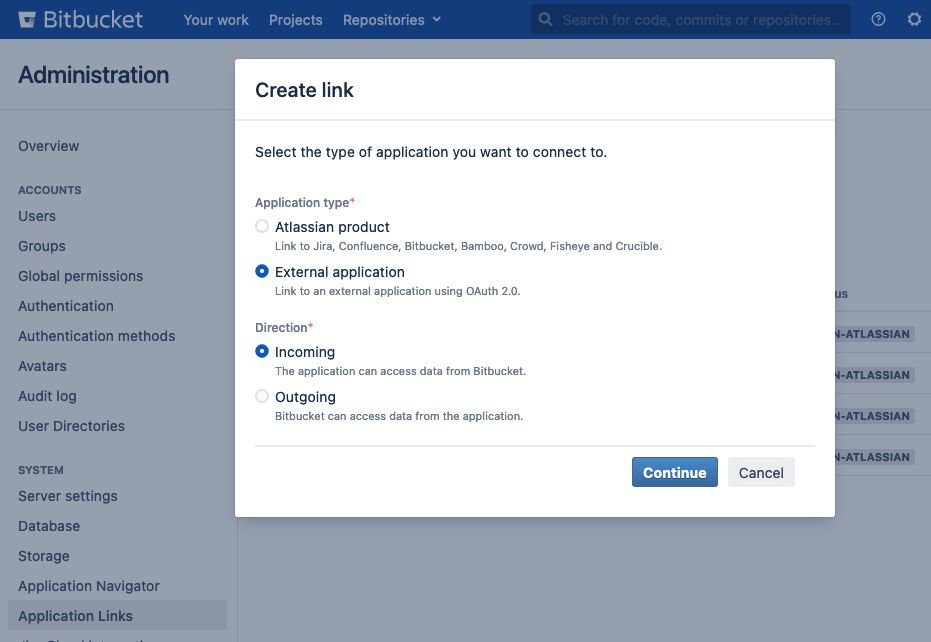Open the Your work menu
Image resolution: width=931 pixels, height=642 pixels.
216,19
